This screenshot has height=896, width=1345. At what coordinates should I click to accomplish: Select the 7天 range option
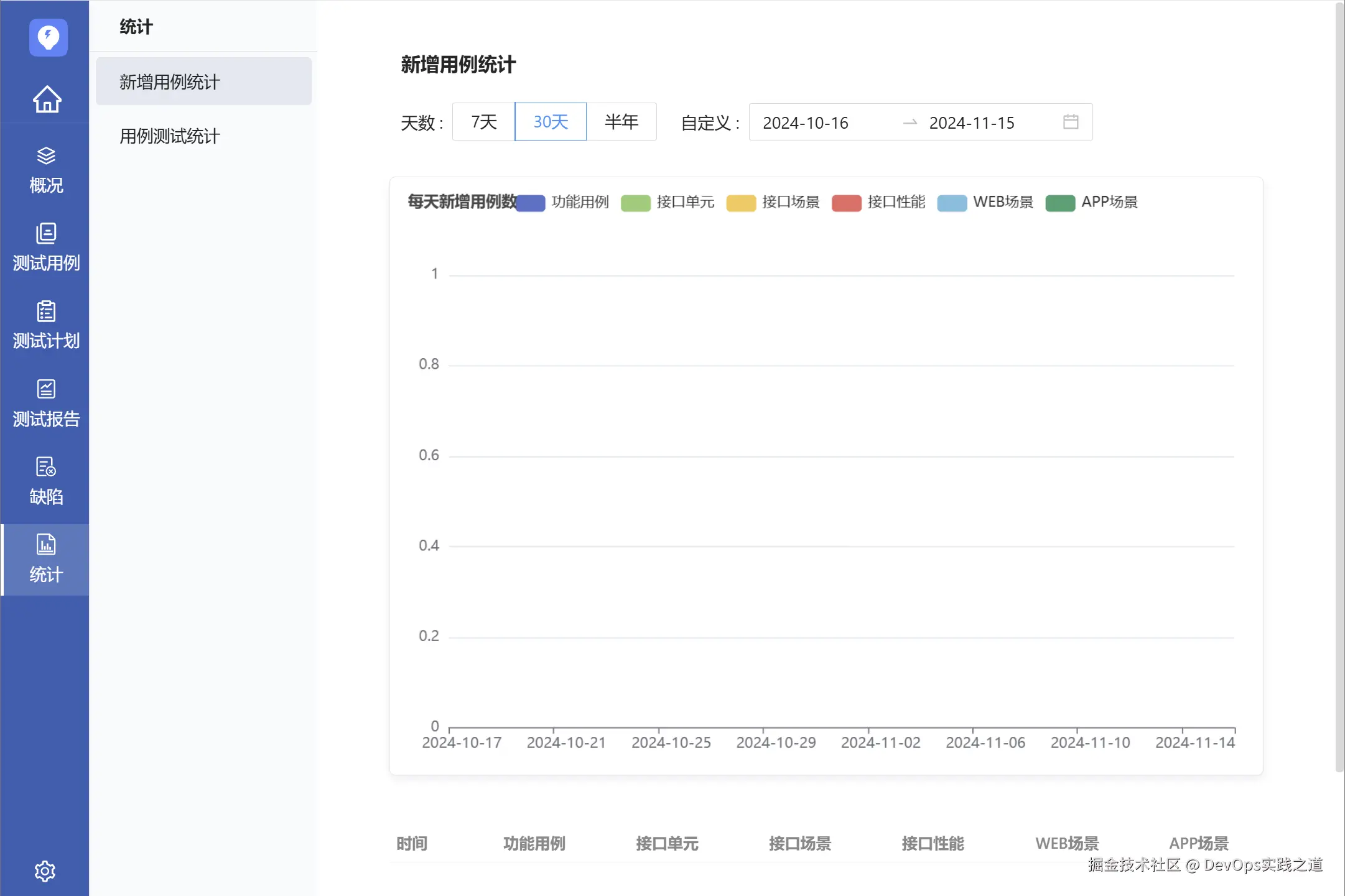(483, 122)
